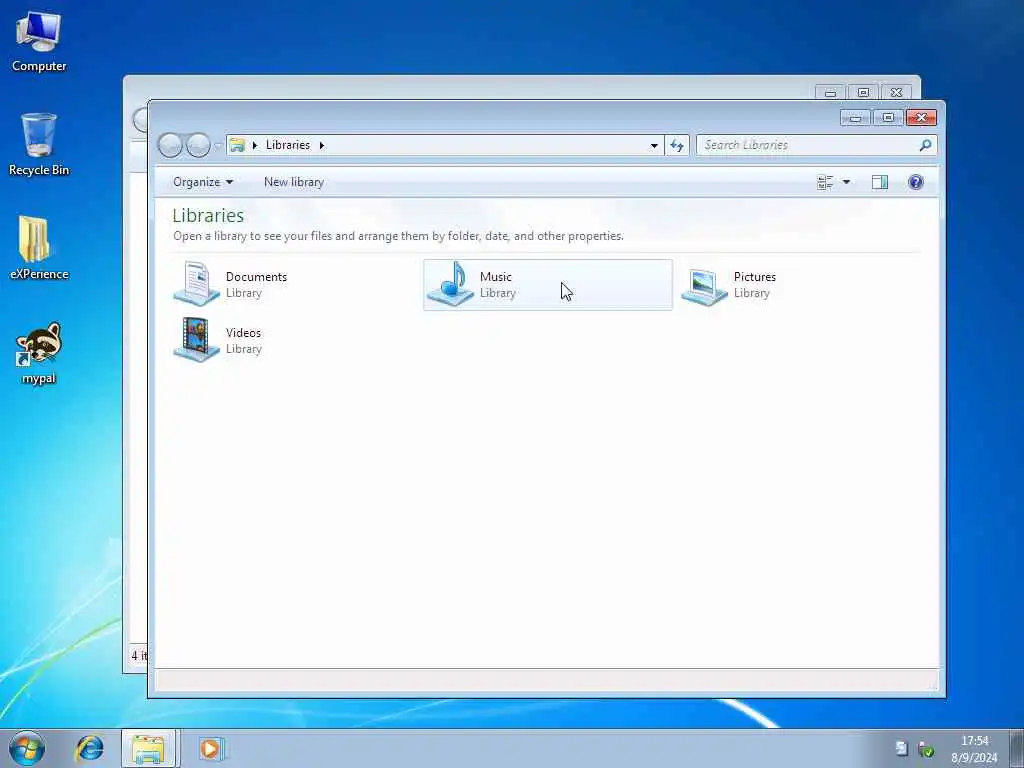This screenshot has width=1024, height=768.
Task: Open the Documents library icon
Action: (196, 283)
